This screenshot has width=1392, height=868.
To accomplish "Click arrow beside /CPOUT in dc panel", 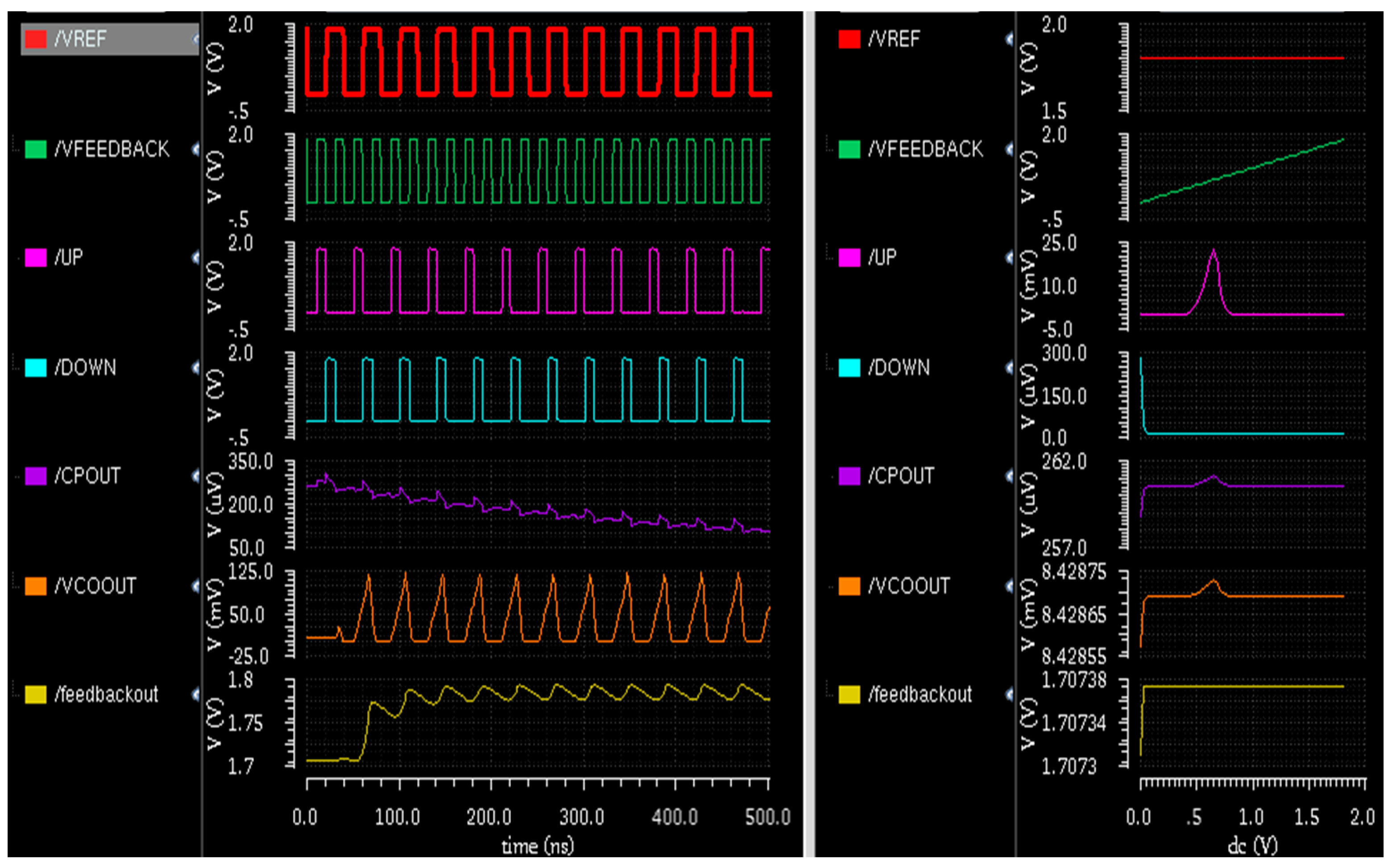I will [1009, 476].
